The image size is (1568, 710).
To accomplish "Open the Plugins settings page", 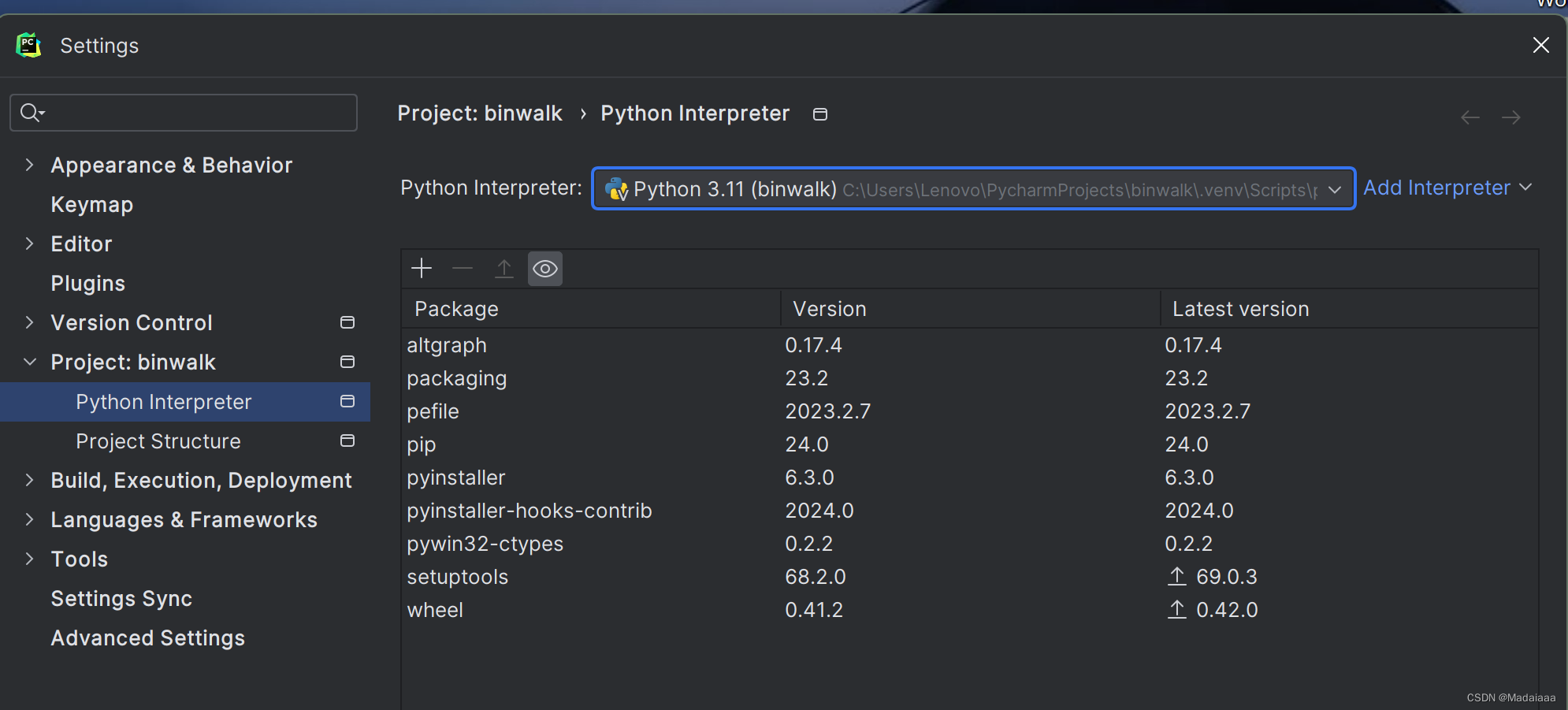I will (88, 284).
